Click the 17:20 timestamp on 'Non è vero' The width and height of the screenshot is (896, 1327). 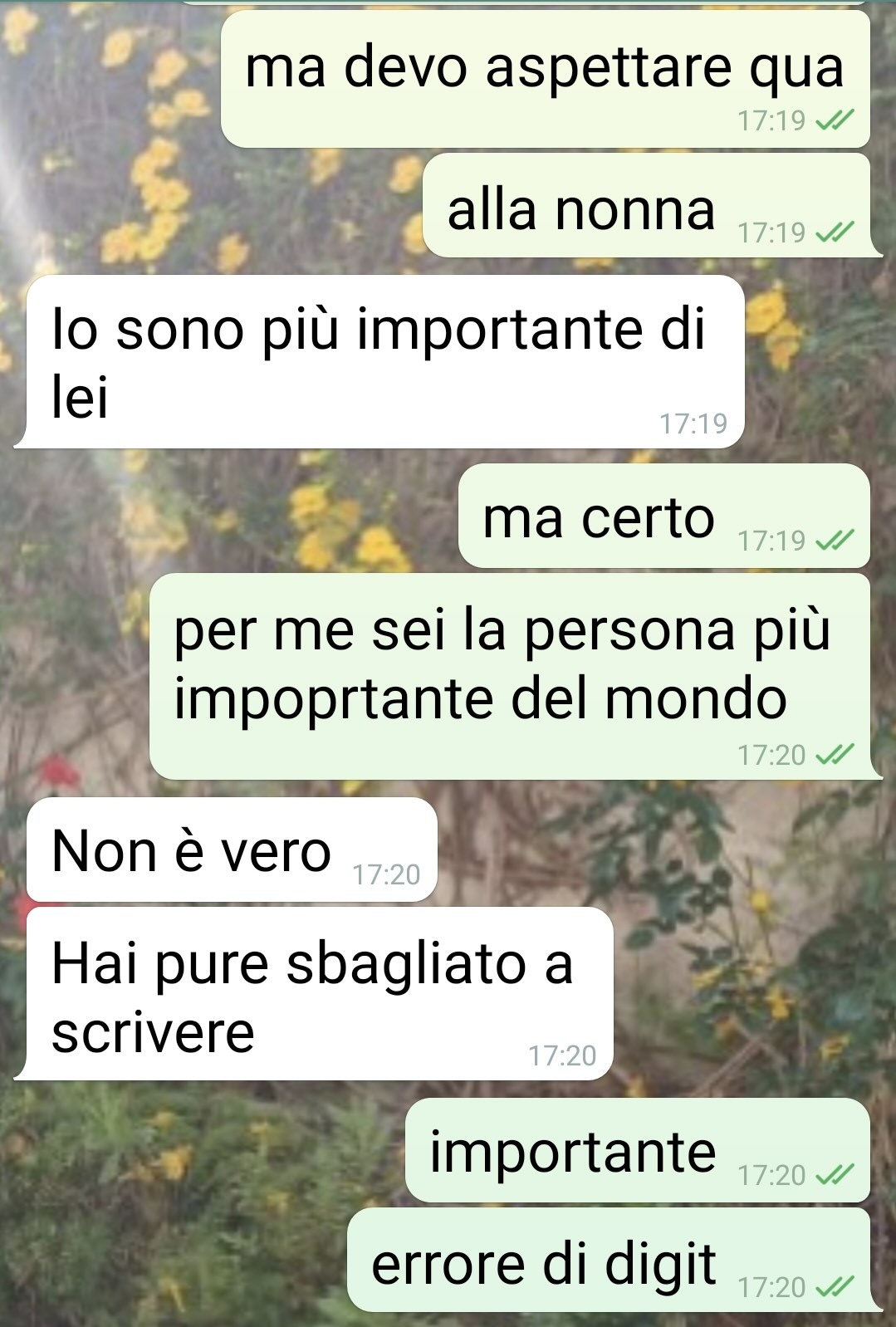point(386,874)
